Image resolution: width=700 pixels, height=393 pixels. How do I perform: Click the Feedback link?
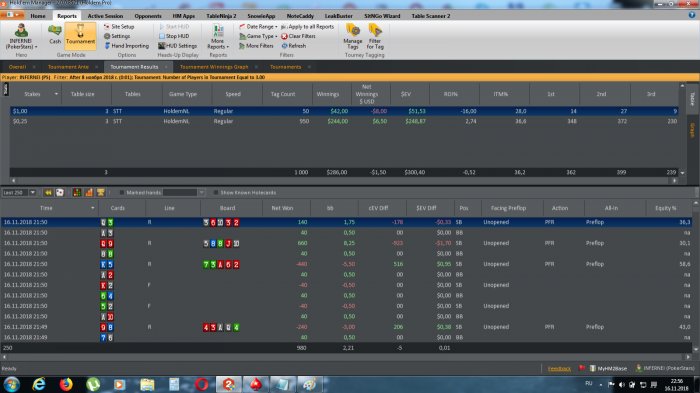(559, 368)
